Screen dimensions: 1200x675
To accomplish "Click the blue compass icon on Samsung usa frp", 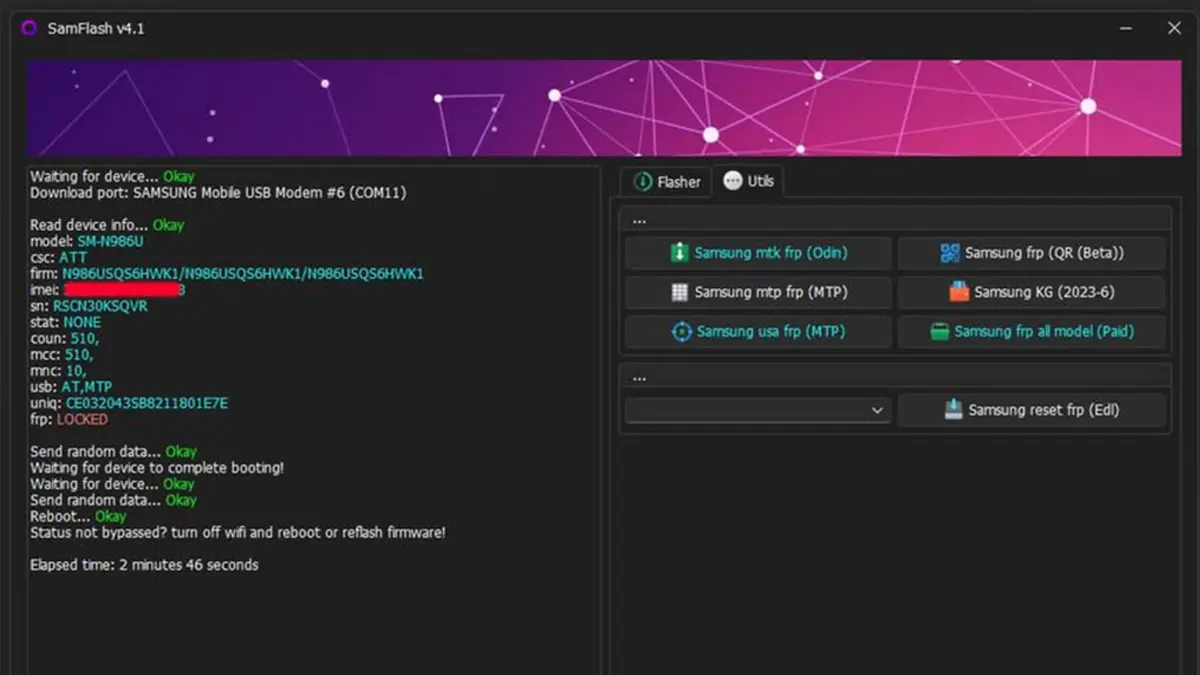I will pos(680,330).
